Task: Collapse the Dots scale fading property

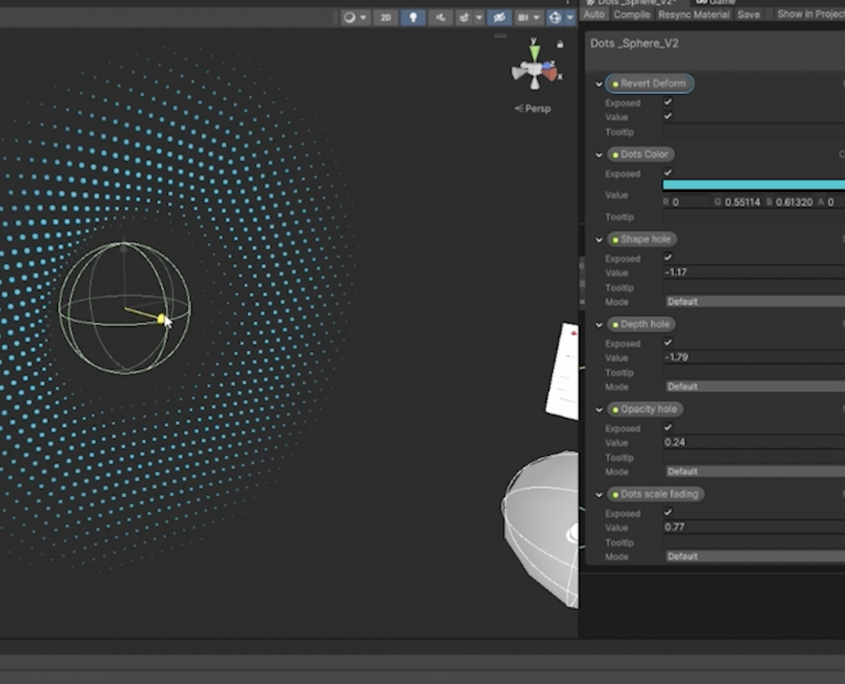Action: [x=600, y=495]
